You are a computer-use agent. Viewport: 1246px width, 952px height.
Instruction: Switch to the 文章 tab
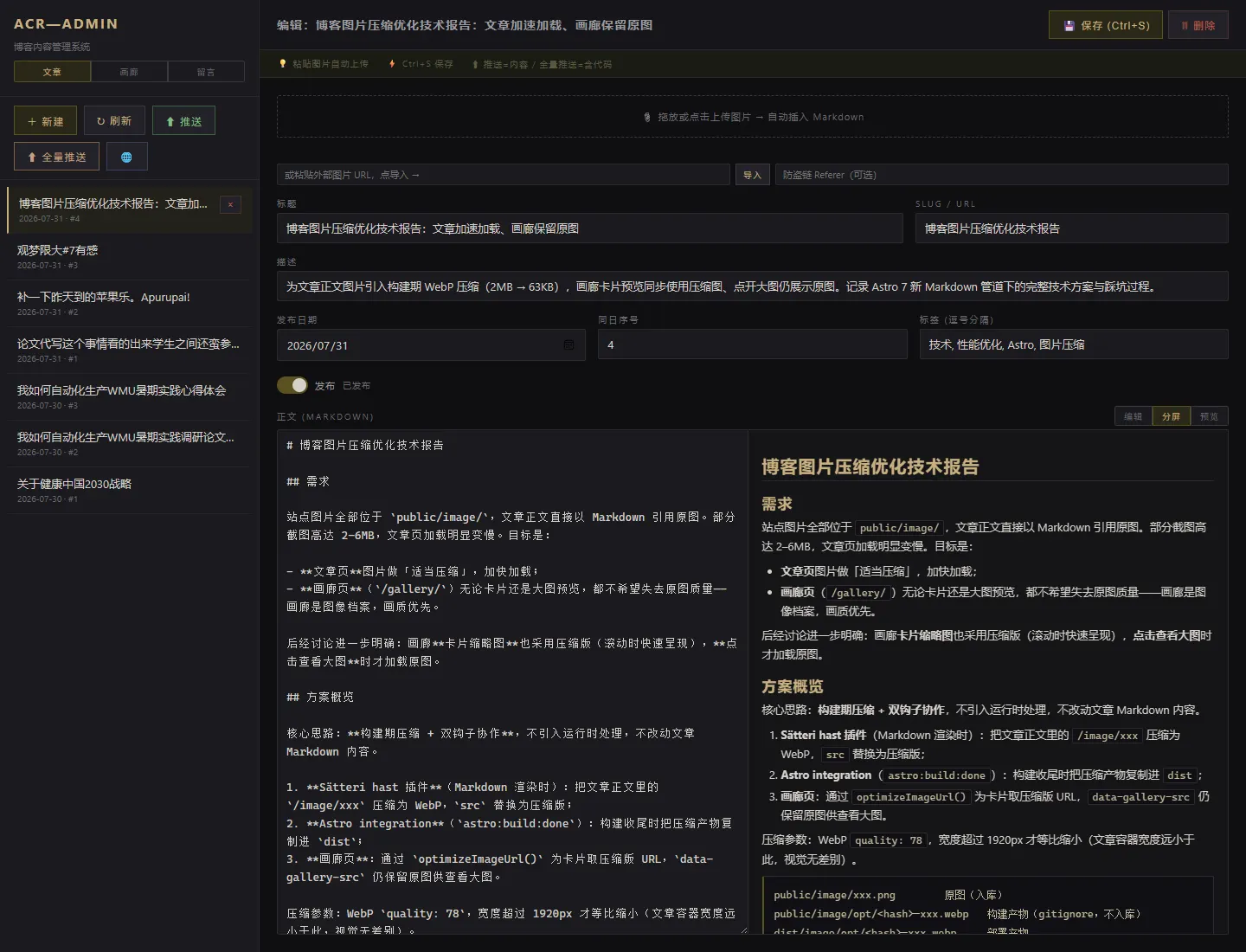(52, 72)
